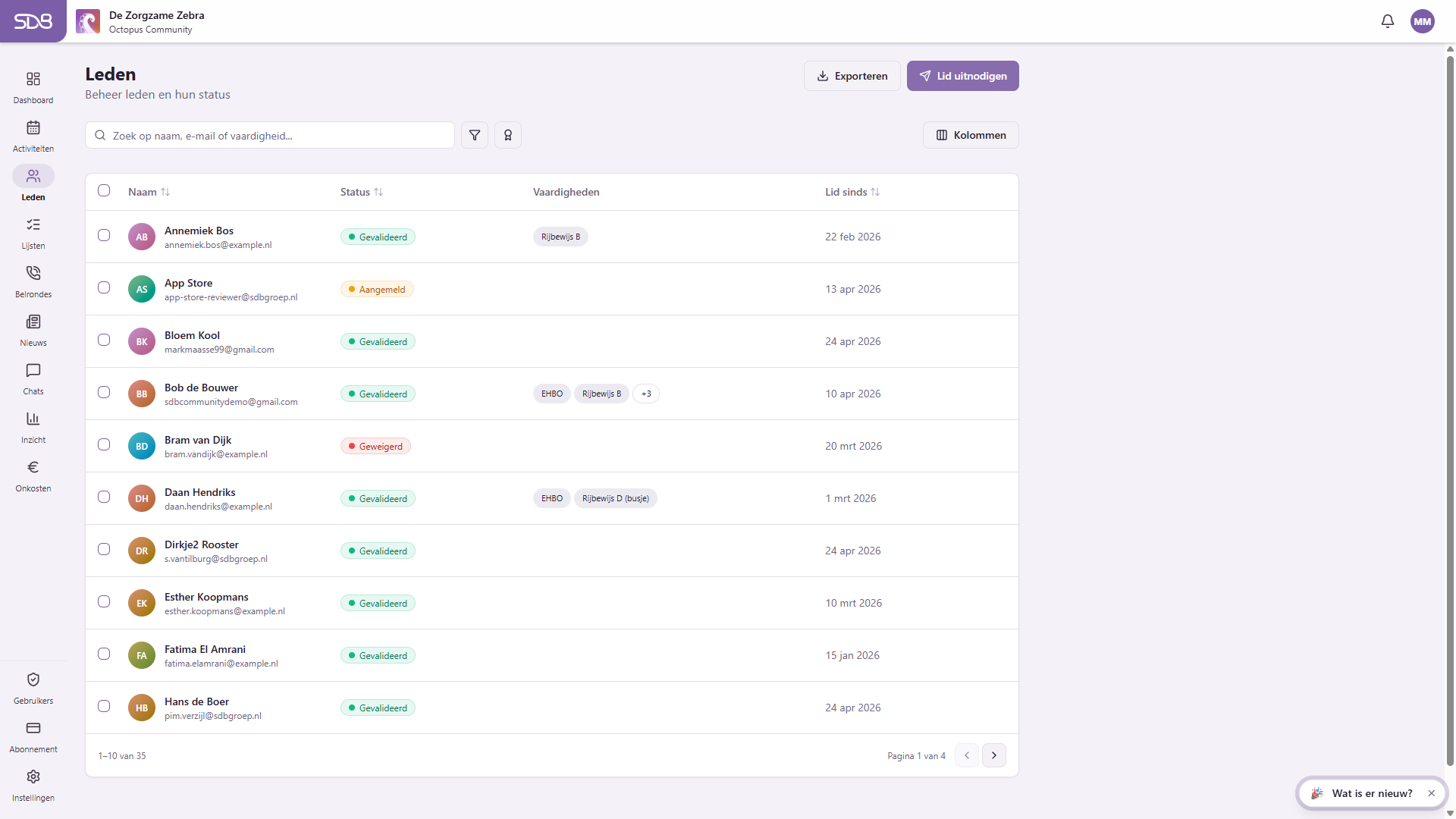Open Belrondes phone icon in sidebar
1456x819 pixels.
point(33,274)
